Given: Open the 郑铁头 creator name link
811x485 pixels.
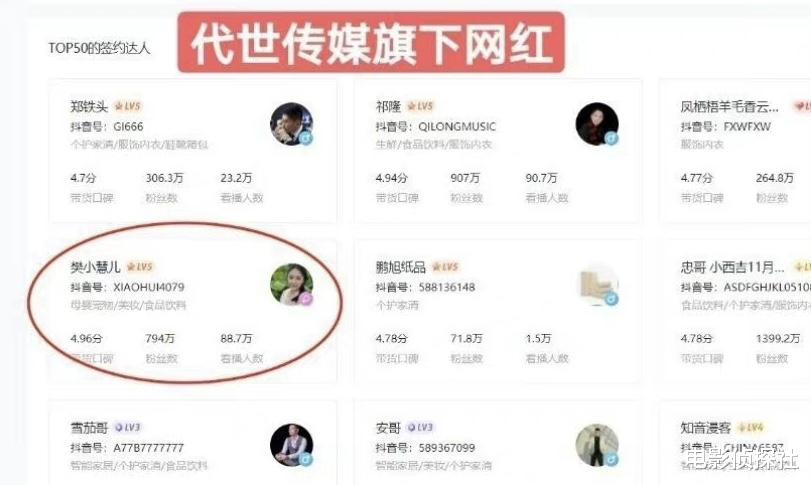Looking at the screenshot, I should [x=89, y=107].
